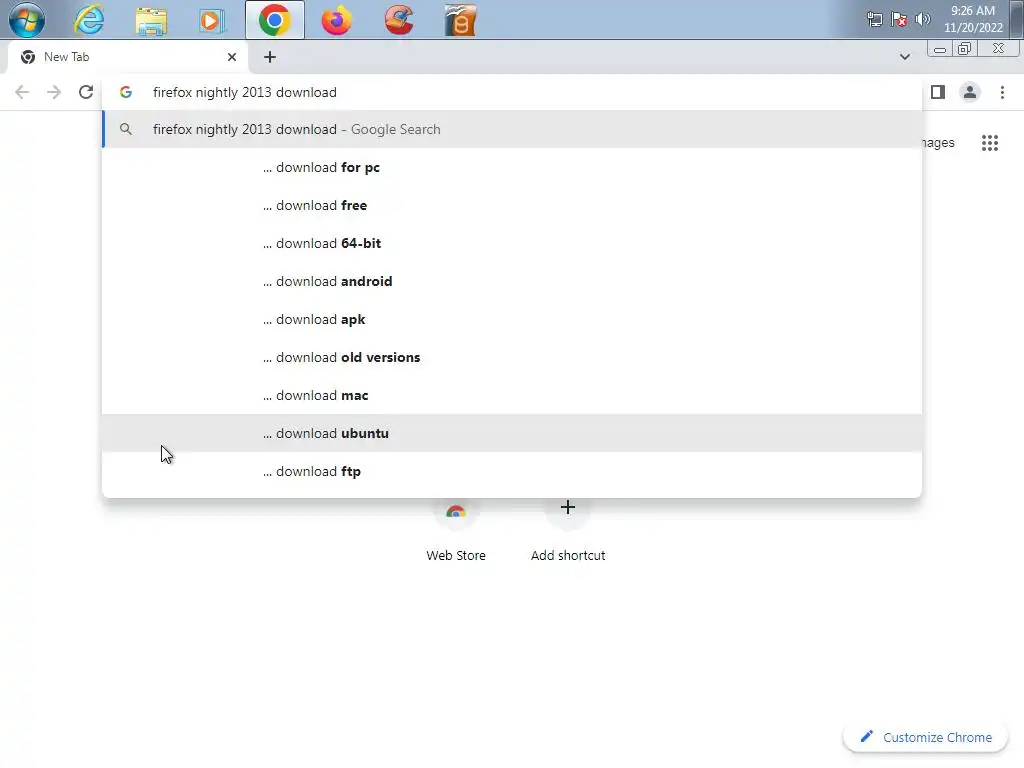
Task: Click the magnifier icon in first suggestion
Action: point(126,129)
